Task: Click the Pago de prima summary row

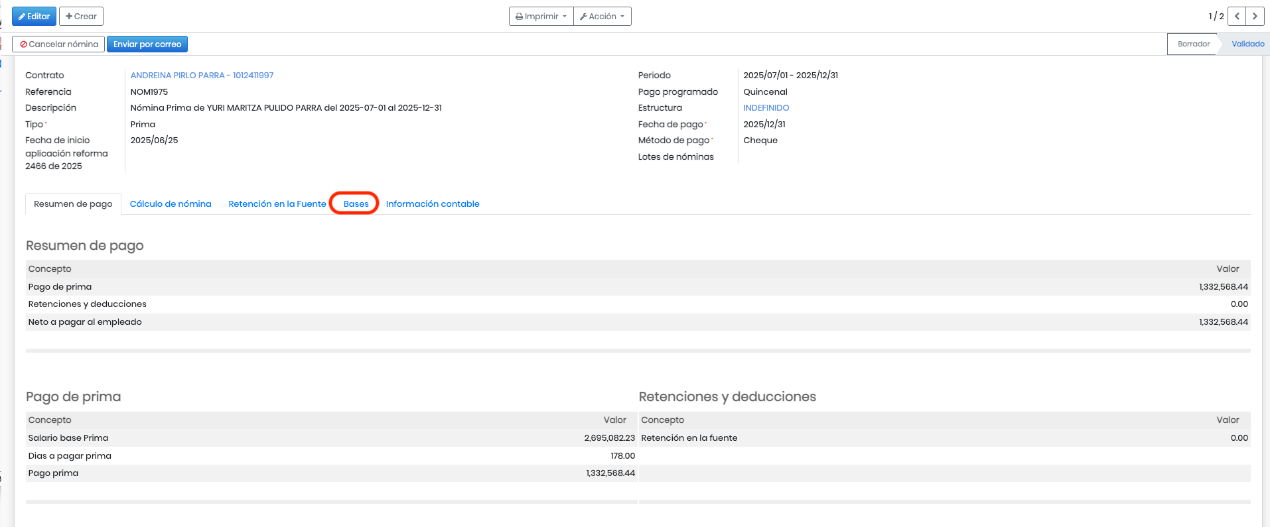Action: coord(637,287)
